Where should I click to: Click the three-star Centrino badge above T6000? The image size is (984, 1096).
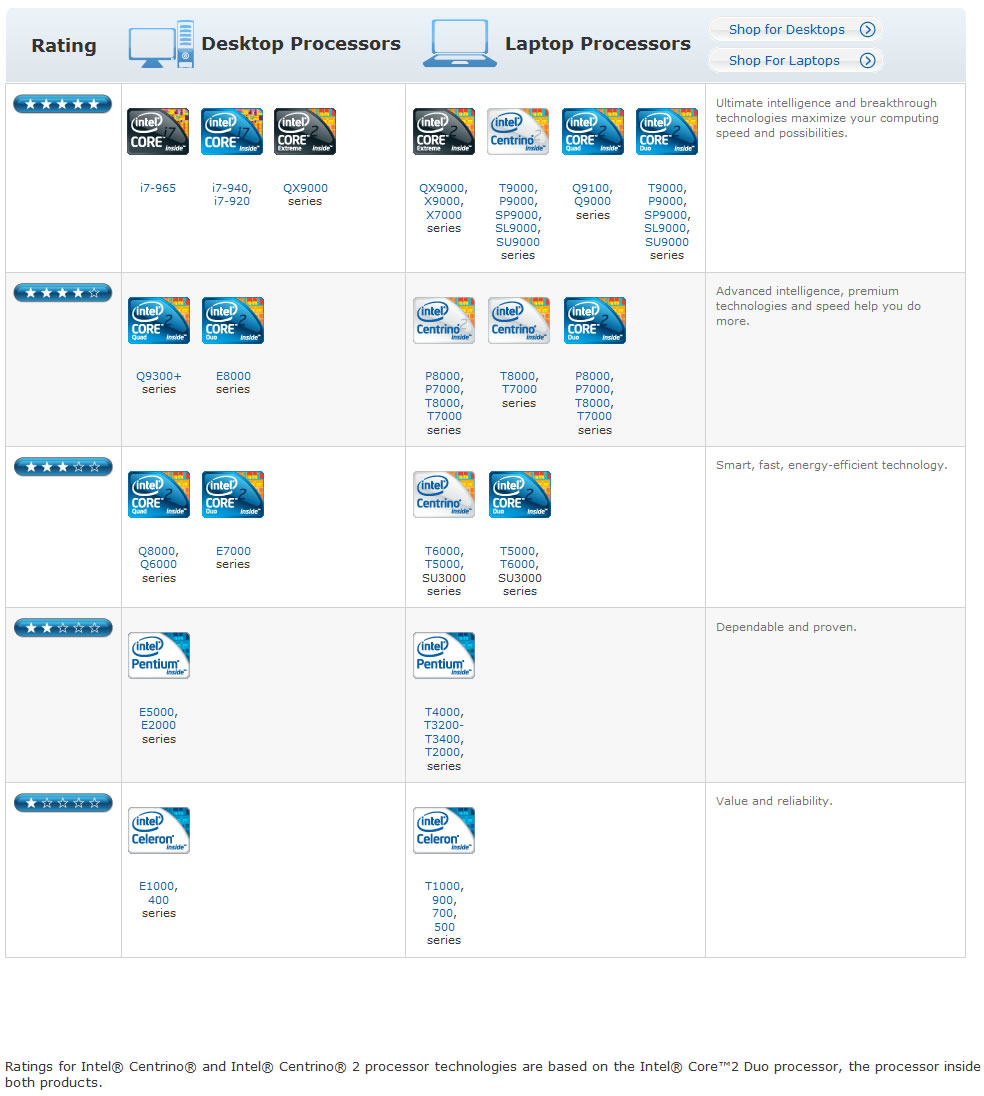click(x=444, y=494)
